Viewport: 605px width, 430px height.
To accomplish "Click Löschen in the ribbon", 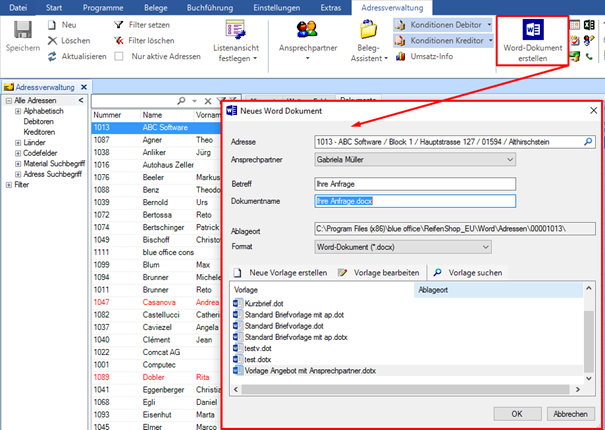I will [x=69, y=41].
